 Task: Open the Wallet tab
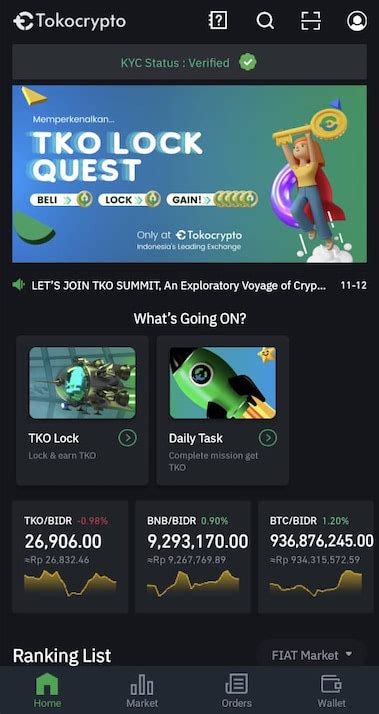(x=331, y=691)
